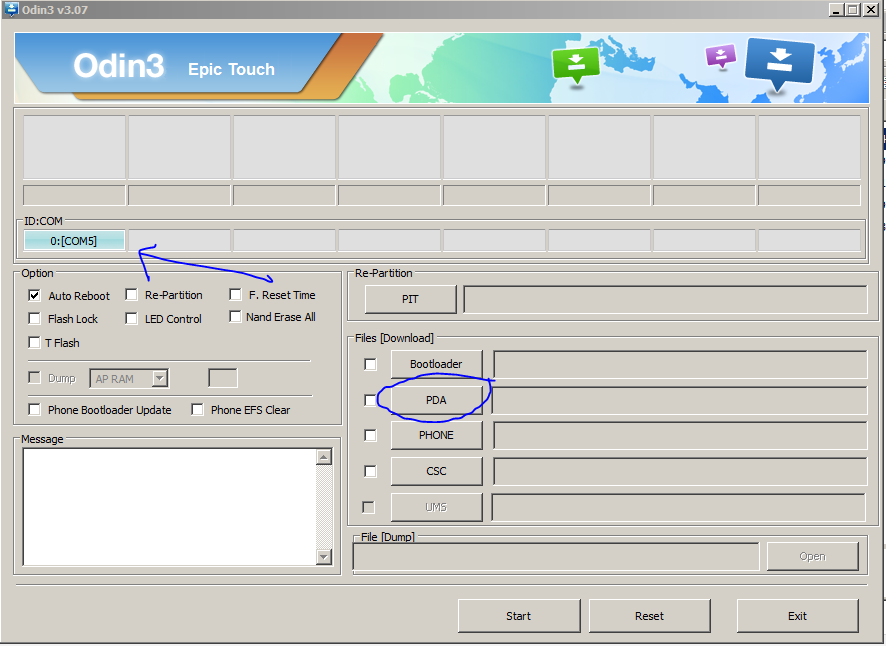Maximize the Odin3 window

853,10
